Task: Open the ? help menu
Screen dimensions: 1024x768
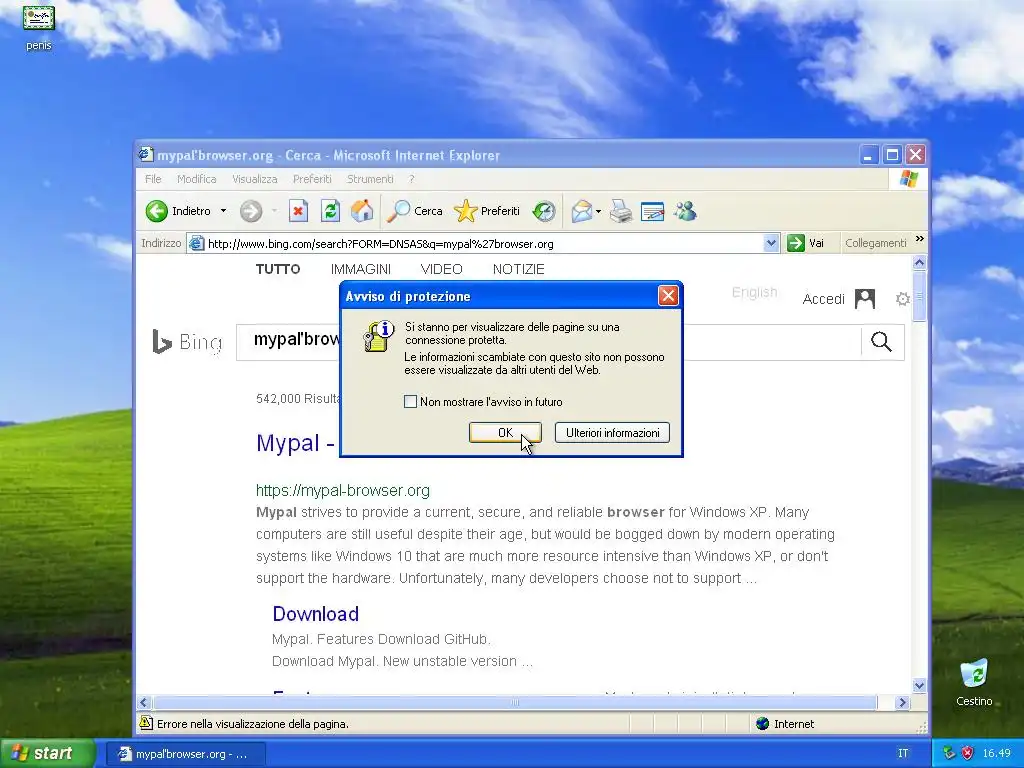Action: tap(411, 179)
